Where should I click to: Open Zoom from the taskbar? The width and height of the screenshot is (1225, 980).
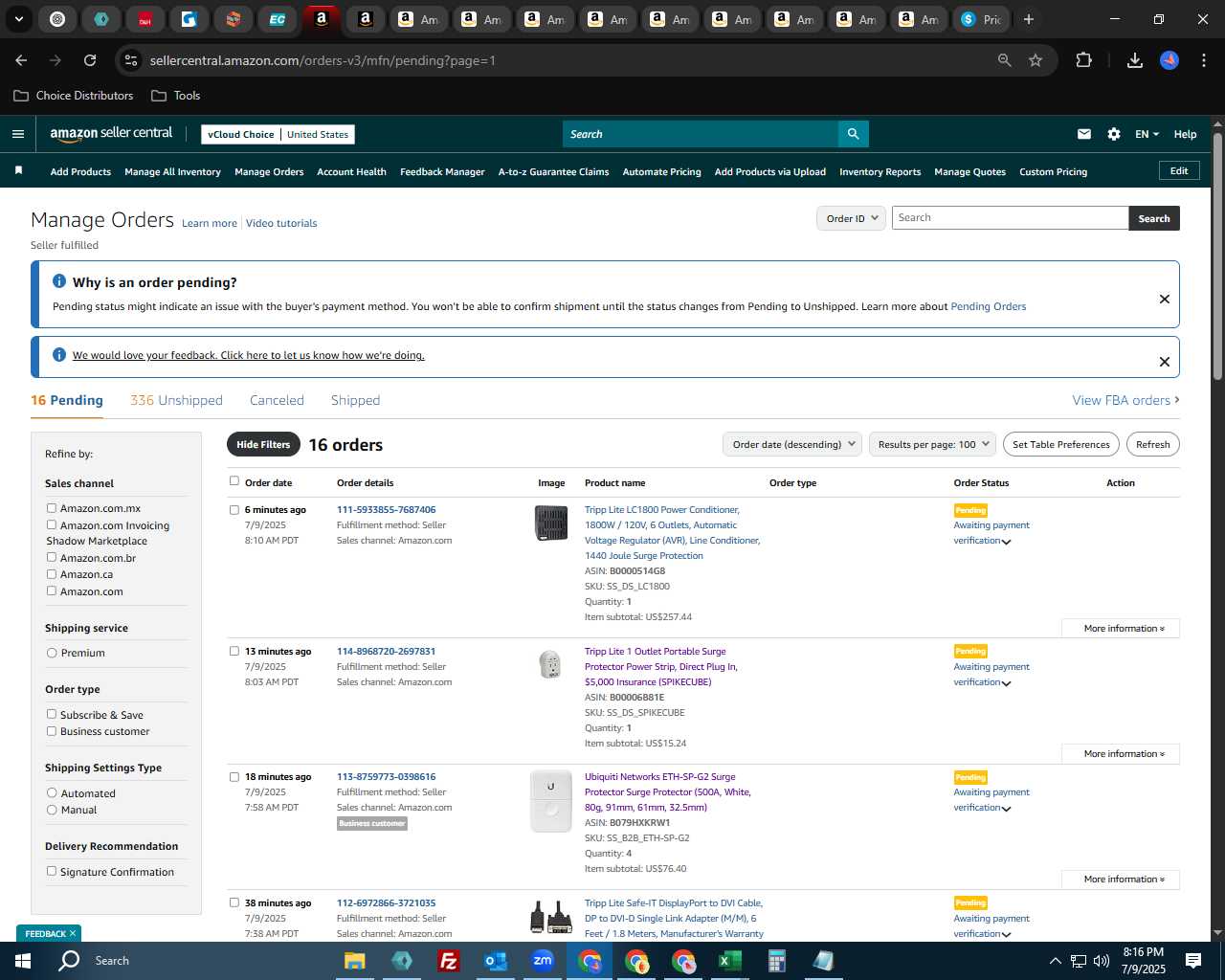tap(543, 961)
